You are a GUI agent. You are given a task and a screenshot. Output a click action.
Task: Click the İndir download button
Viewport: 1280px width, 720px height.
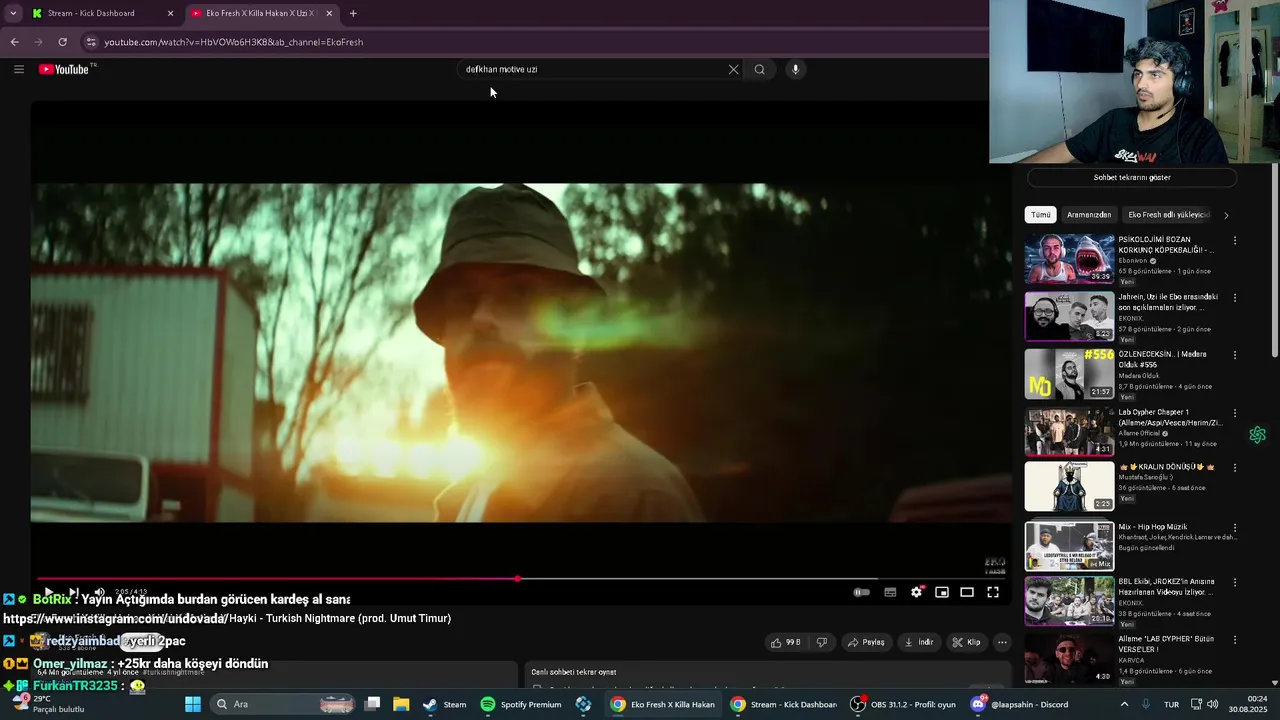pos(918,642)
